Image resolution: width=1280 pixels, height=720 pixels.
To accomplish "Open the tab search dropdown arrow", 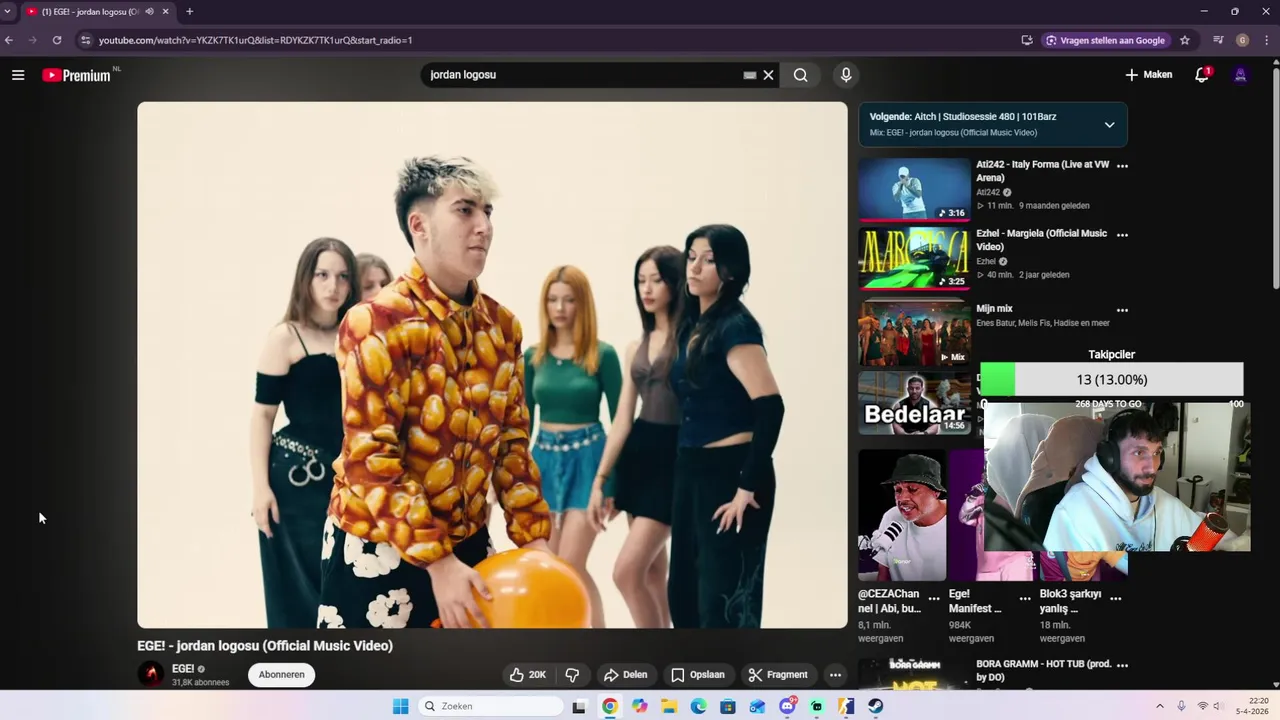I will coord(8,11).
